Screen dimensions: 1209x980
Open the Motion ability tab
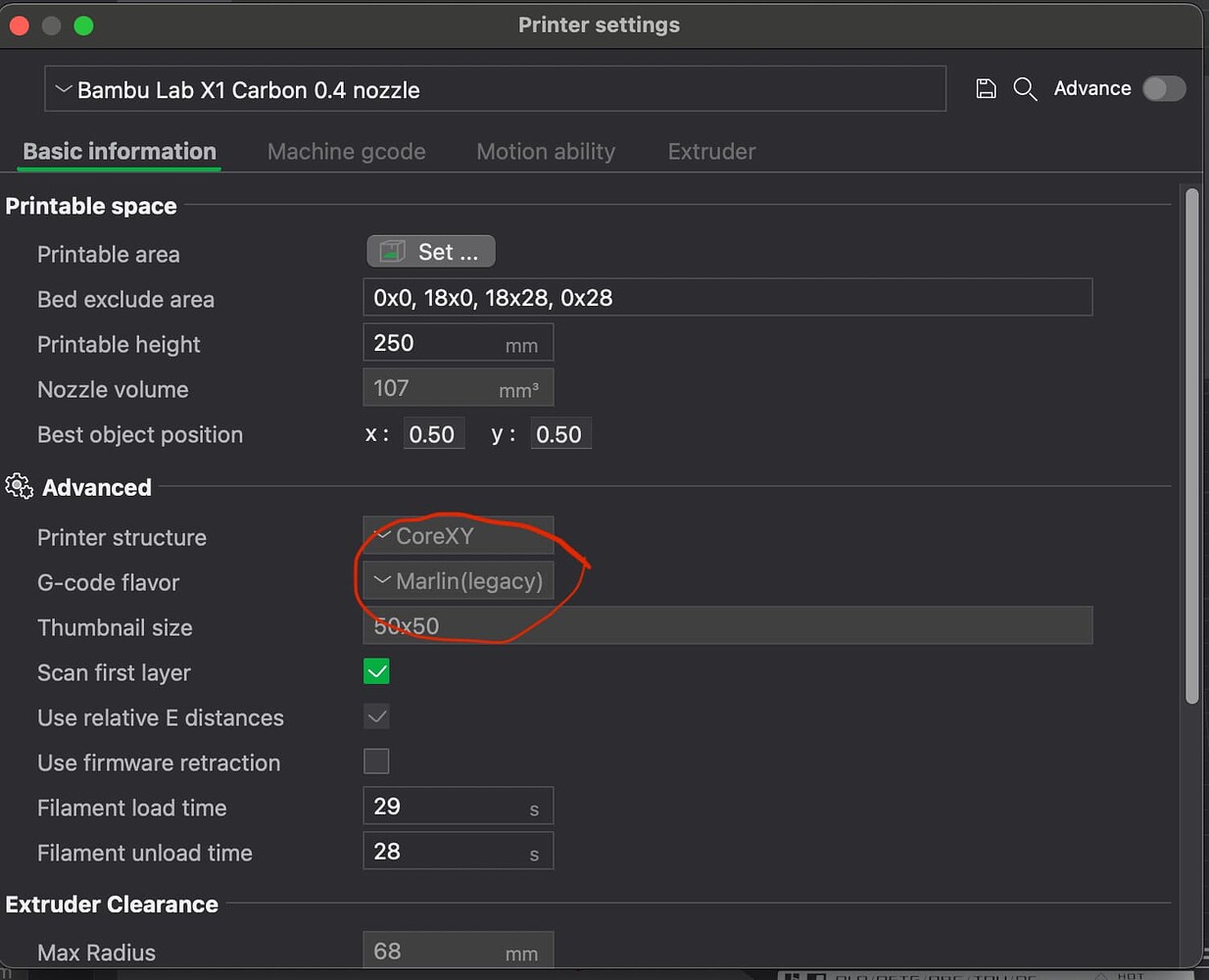tap(546, 152)
